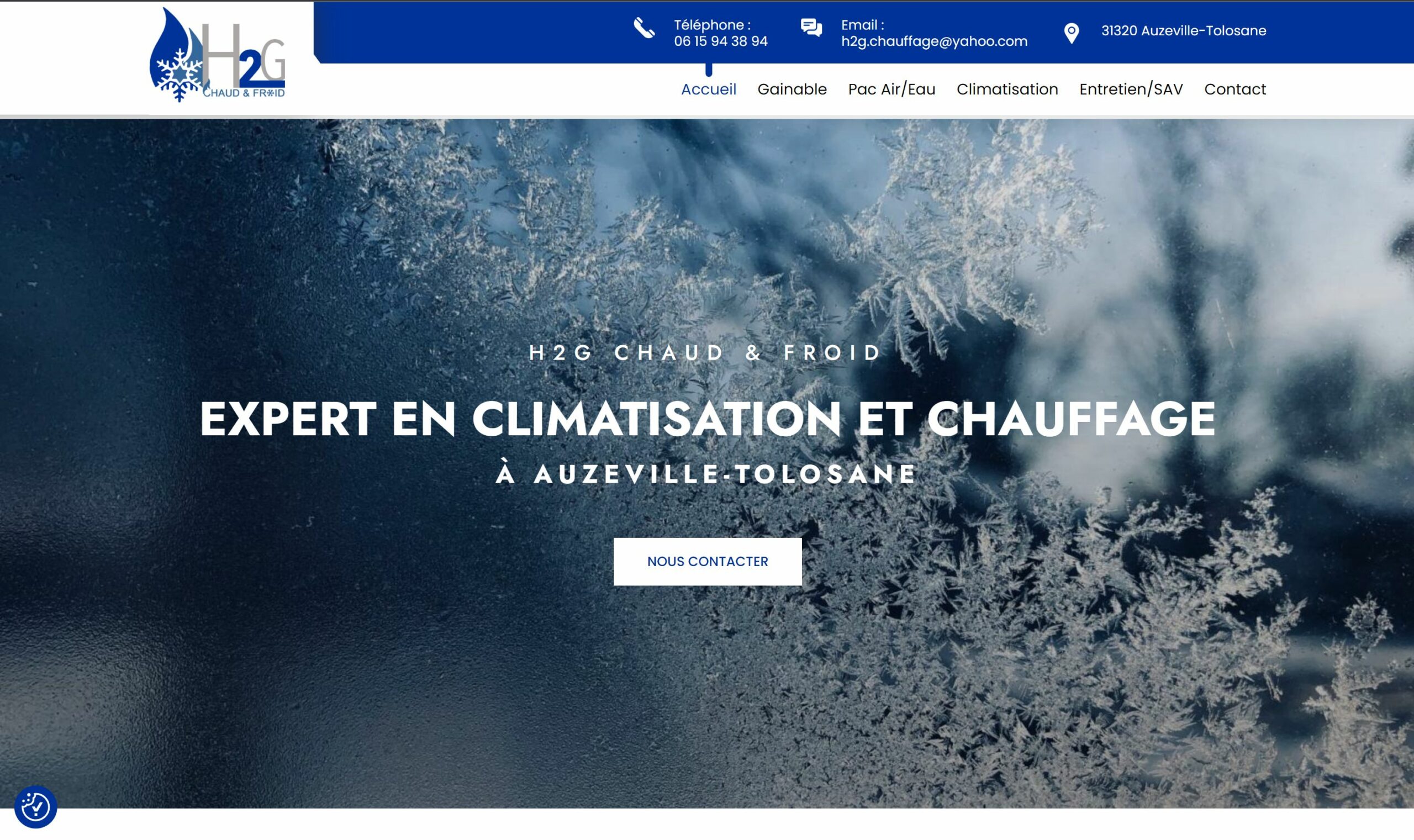Click the Expert en climatisation et chauffage heading
This screenshot has height=840, width=1414.
coord(707,419)
